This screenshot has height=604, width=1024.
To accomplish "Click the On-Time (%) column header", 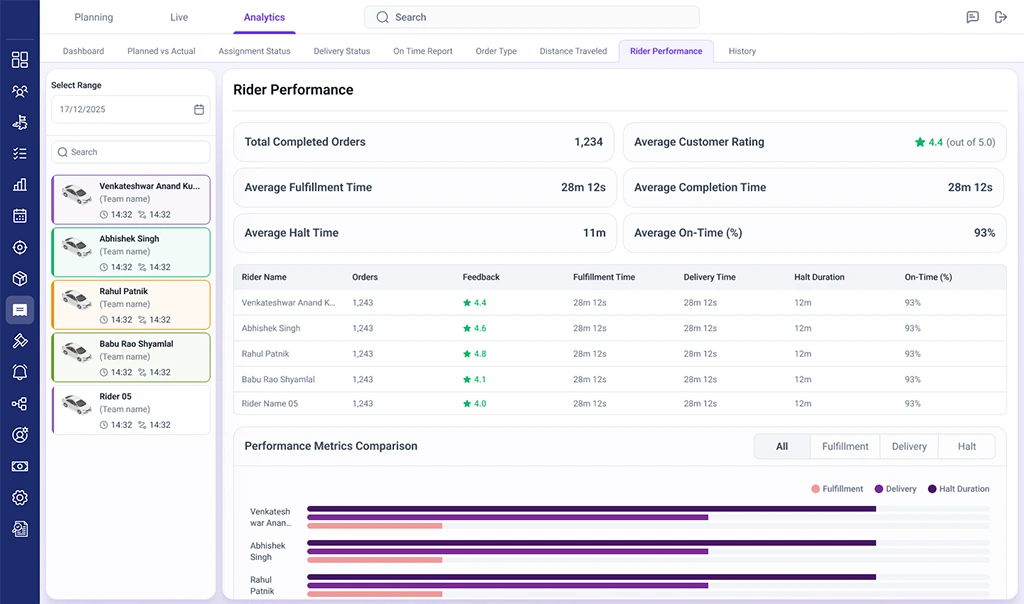I will [x=928, y=277].
